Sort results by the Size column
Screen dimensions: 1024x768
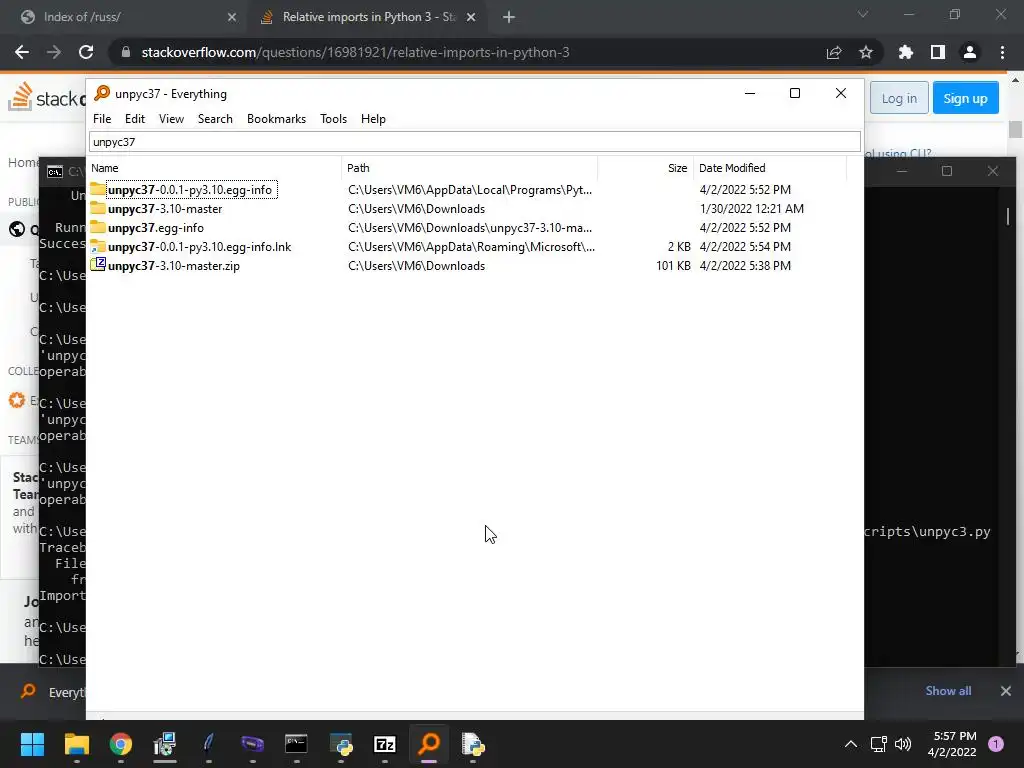point(645,168)
